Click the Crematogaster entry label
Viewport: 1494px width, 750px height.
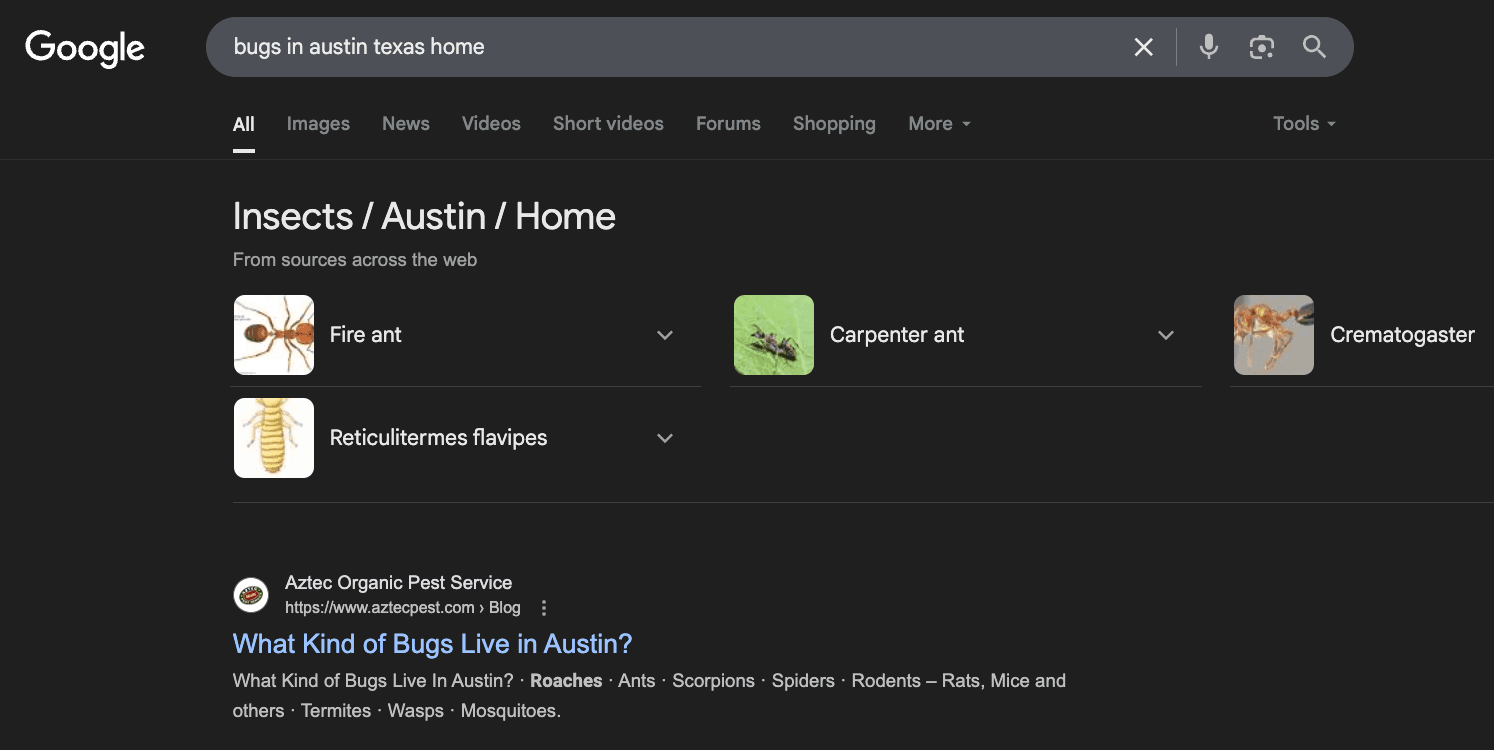1402,335
